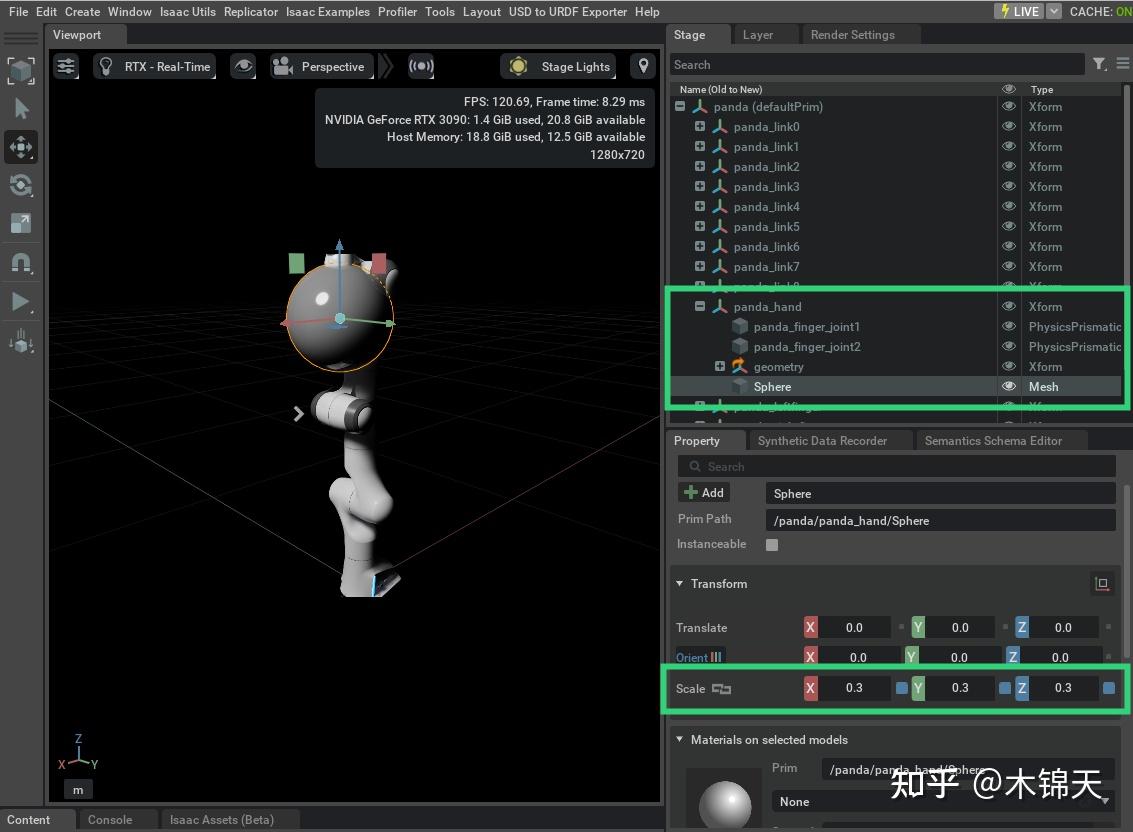1133x832 pixels.
Task: Collapse the panda_hand tree item
Action: 698,306
